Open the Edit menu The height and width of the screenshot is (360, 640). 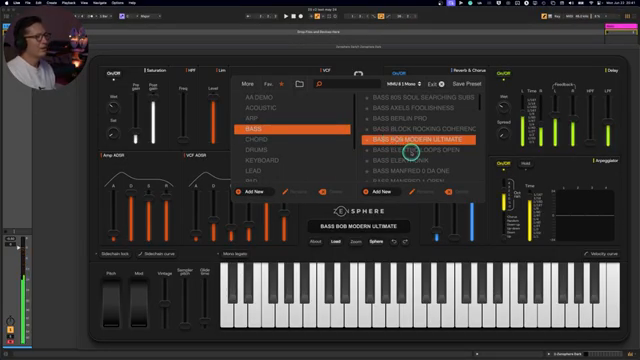[38, 3]
